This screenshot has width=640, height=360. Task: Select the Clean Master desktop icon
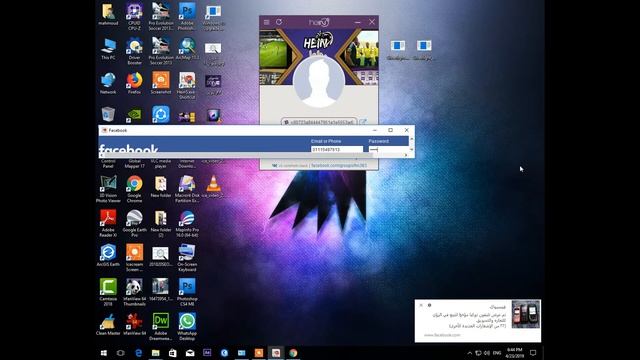coord(108,324)
